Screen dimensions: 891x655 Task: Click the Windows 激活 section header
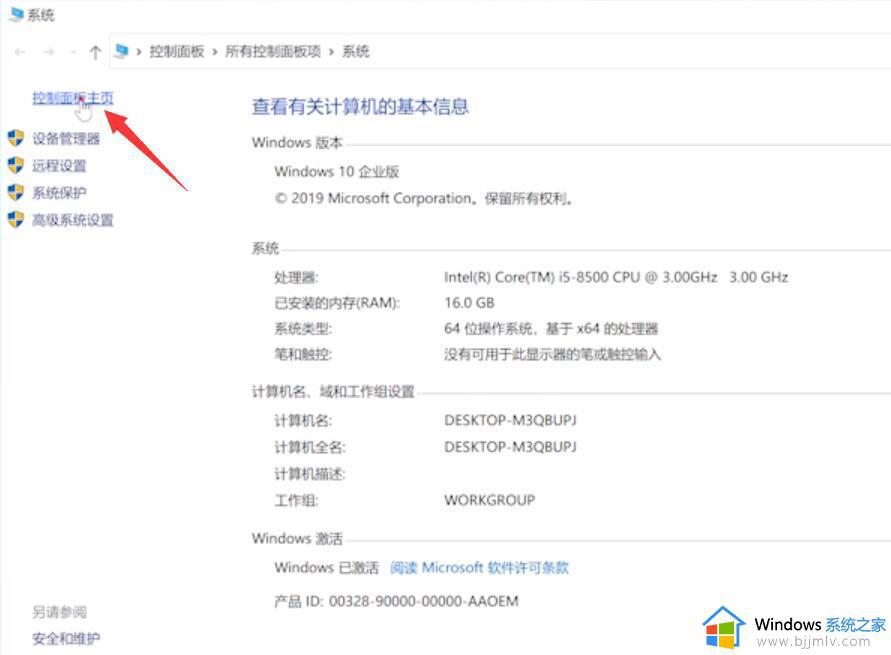point(297,539)
